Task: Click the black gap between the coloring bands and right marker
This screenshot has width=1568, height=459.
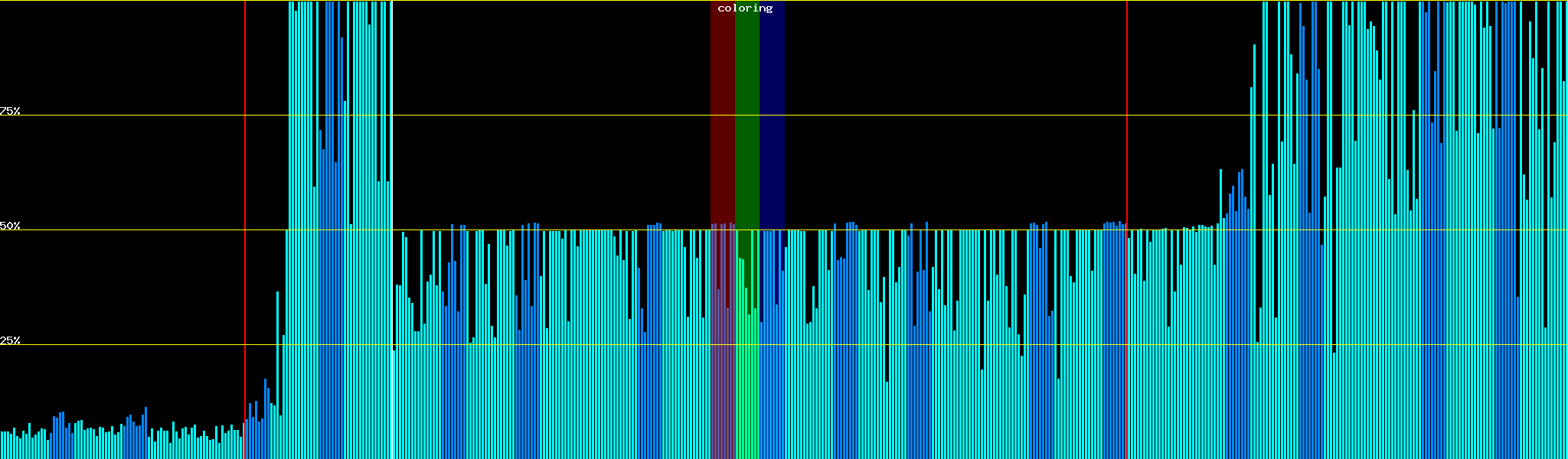Action: click(957, 115)
